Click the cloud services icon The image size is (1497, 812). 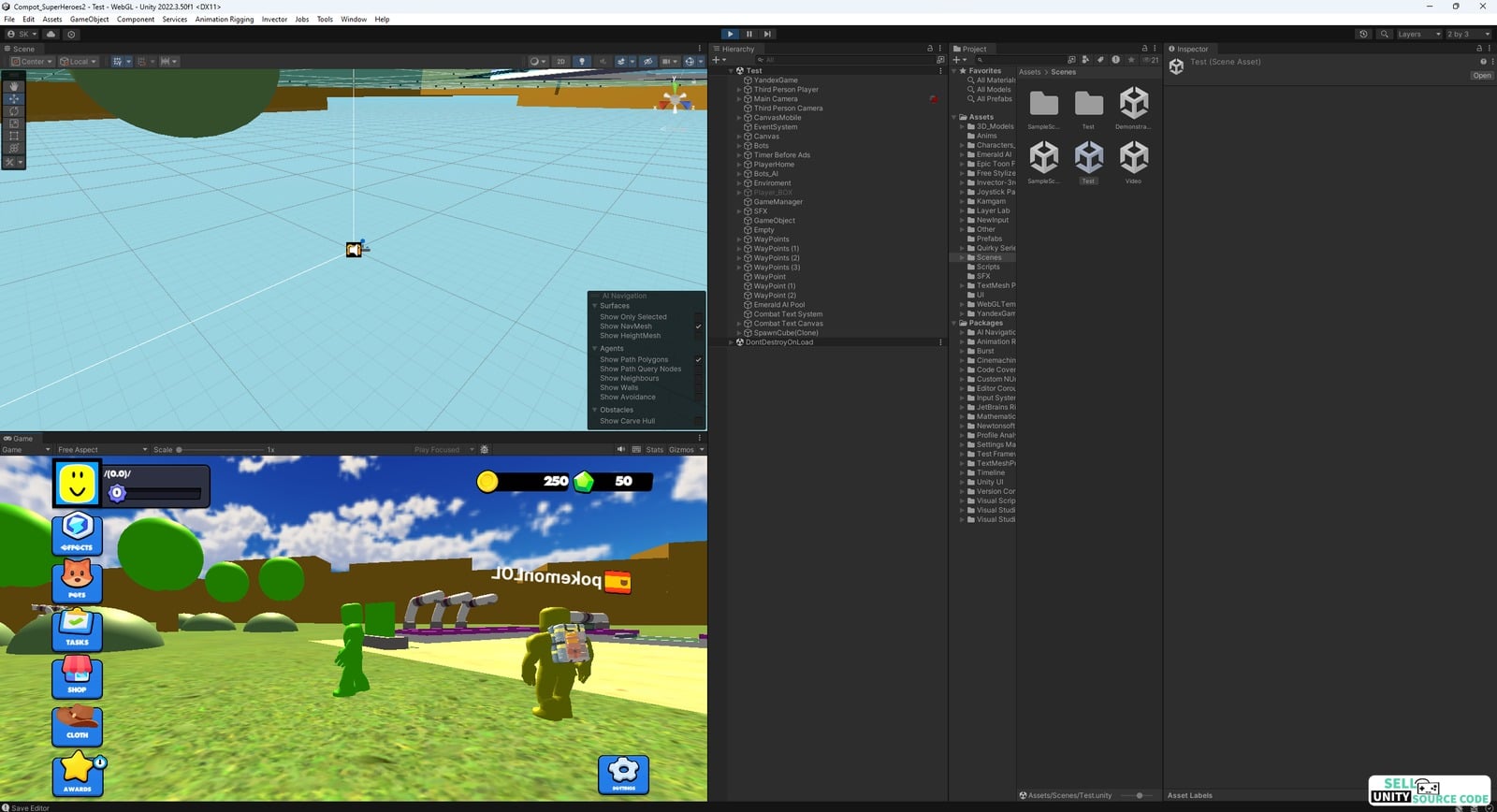pyautogui.click(x=51, y=34)
